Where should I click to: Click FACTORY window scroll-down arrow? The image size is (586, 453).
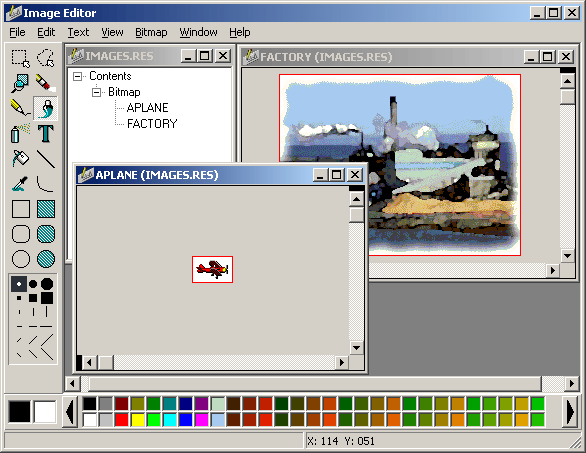(x=567, y=256)
